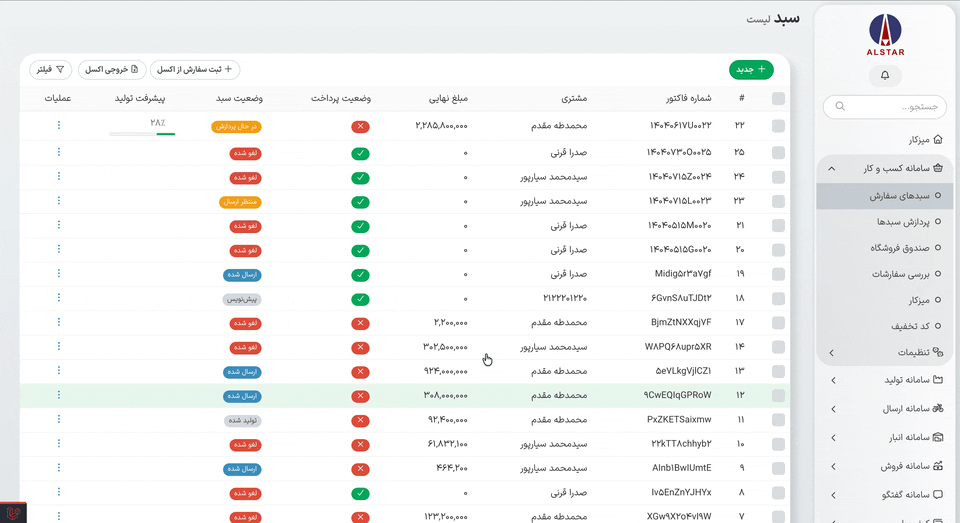Click invoice number 9CwEQlqGPRoW
Viewport: 960px width, 523px height.
pyautogui.click(x=677, y=395)
